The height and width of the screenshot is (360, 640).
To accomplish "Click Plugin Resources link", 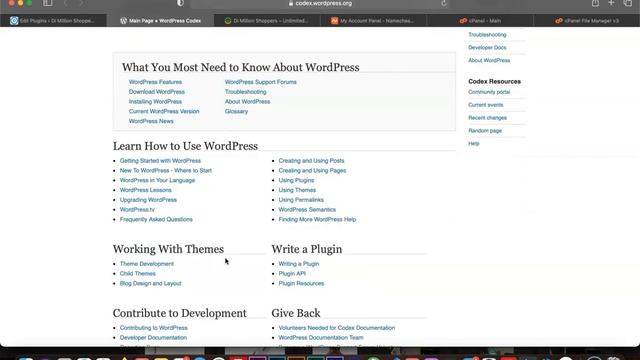I will pyautogui.click(x=301, y=284).
